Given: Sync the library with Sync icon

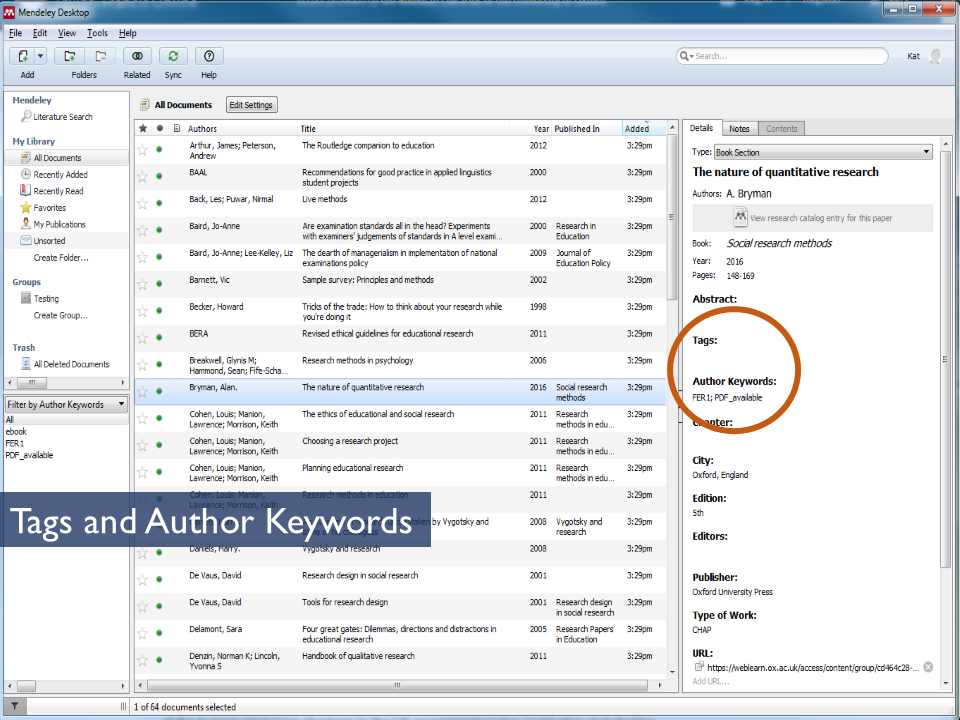Looking at the screenshot, I should click(173, 57).
